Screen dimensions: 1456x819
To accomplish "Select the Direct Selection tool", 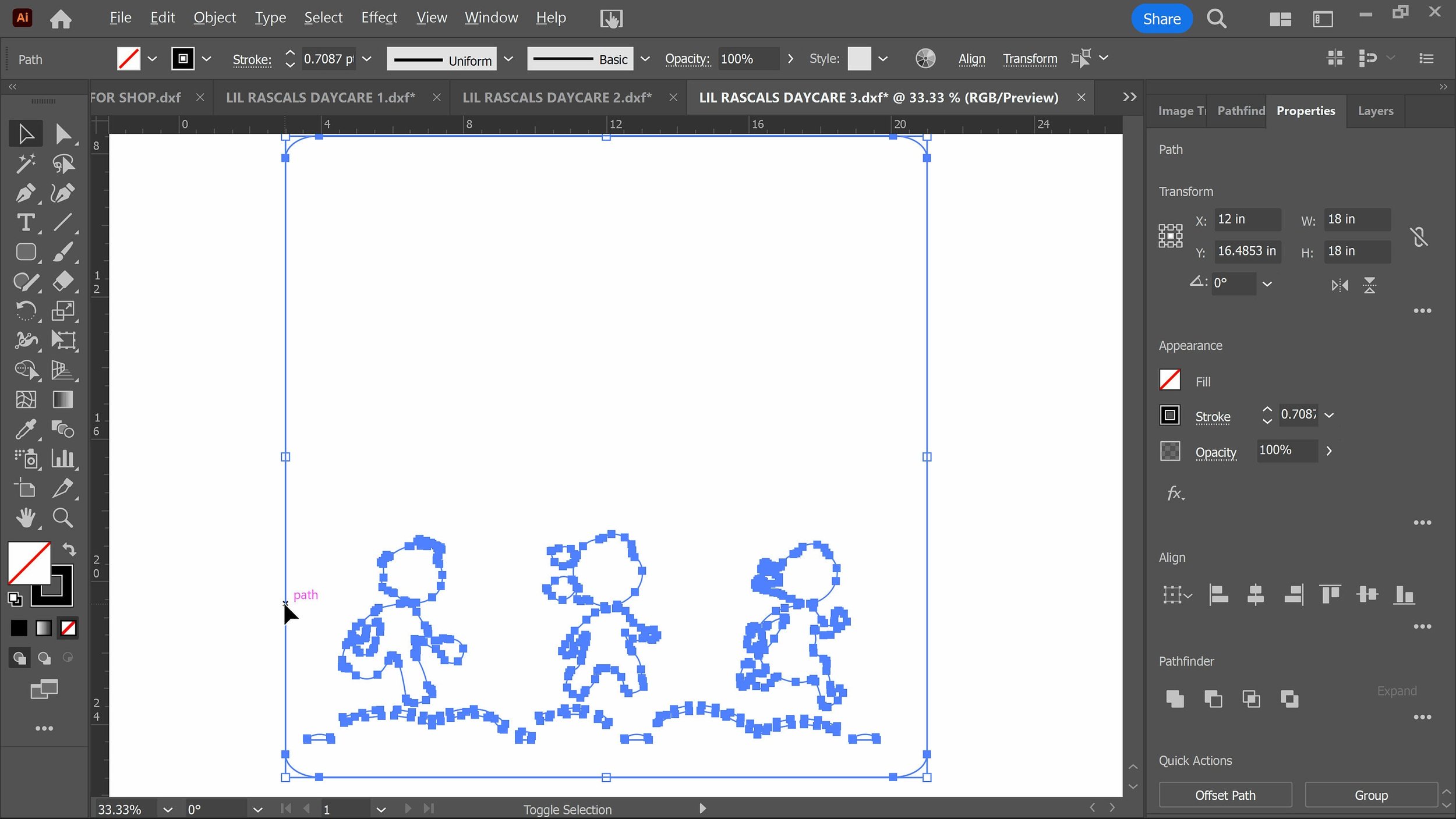I will coord(63,134).
